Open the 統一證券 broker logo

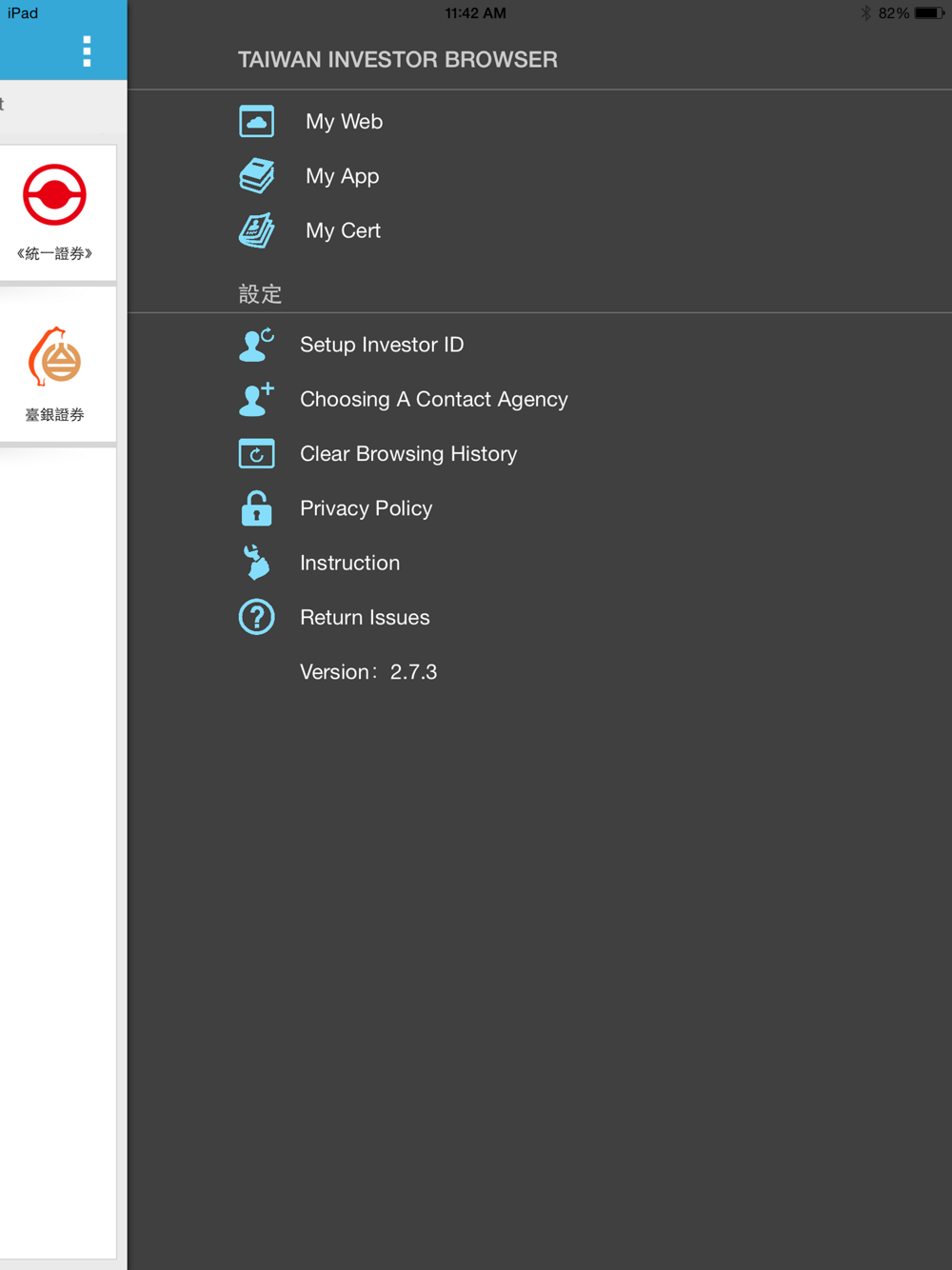click(54, 195)
